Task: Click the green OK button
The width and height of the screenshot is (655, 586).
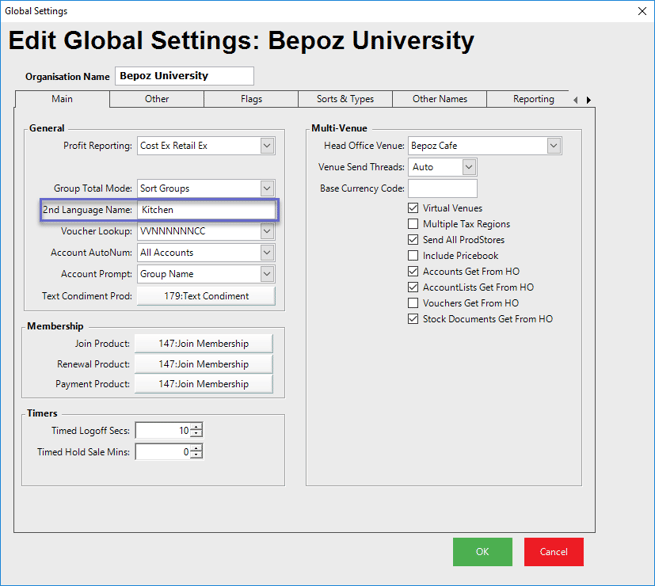Action: 482,552
